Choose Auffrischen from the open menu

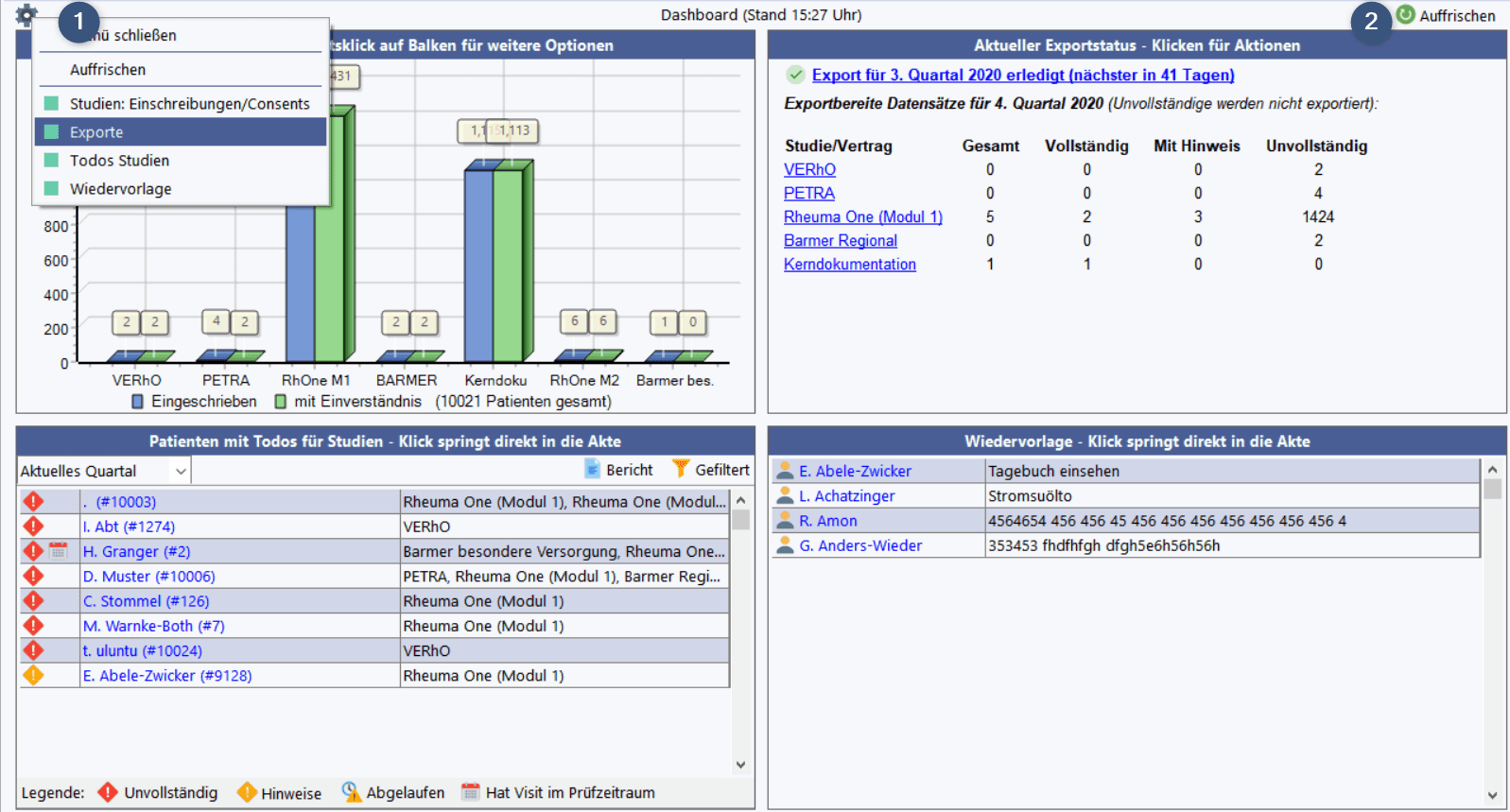point(108,70)
